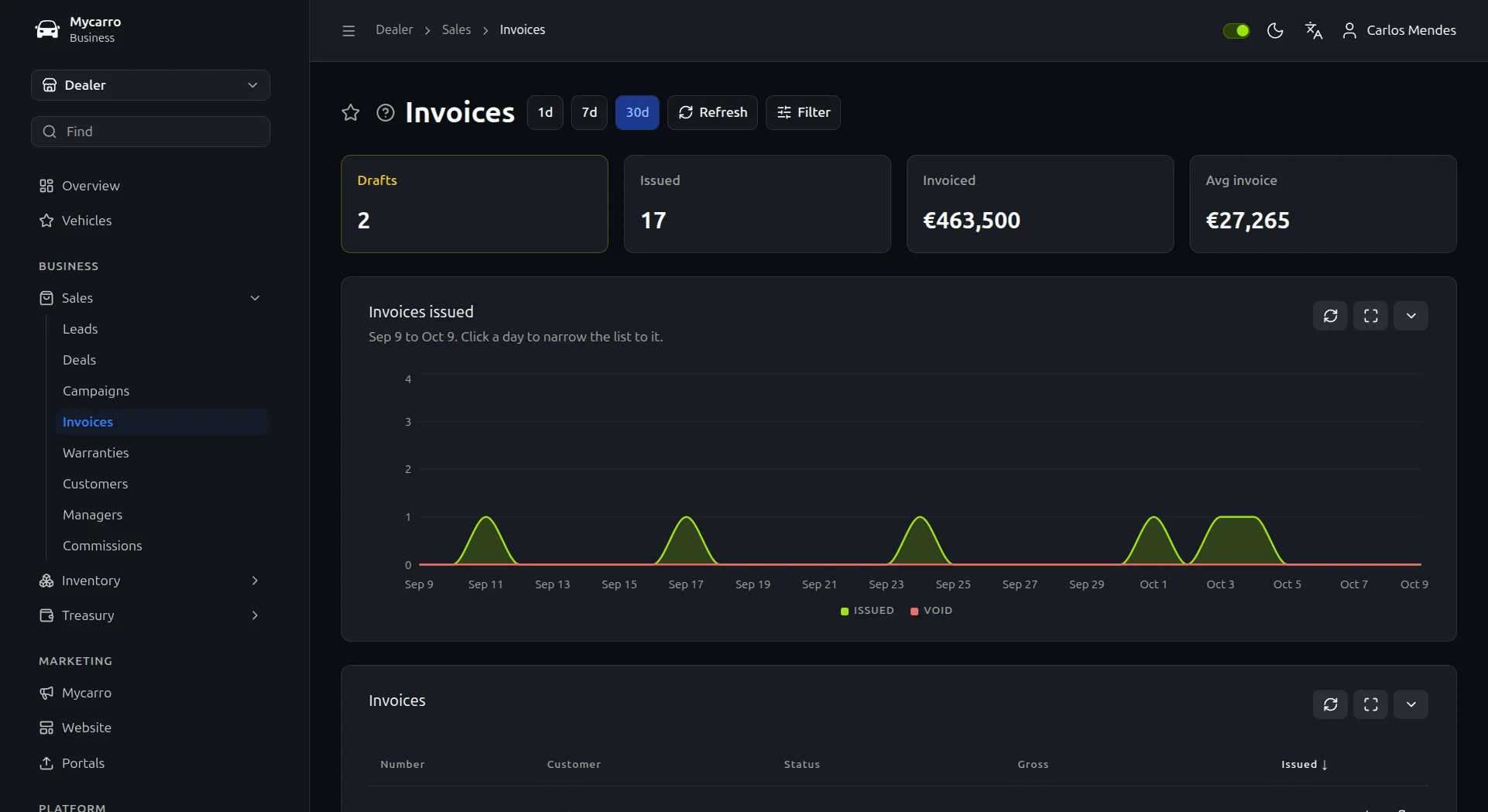Refresh the Invoices table panel

(1330, 704)
